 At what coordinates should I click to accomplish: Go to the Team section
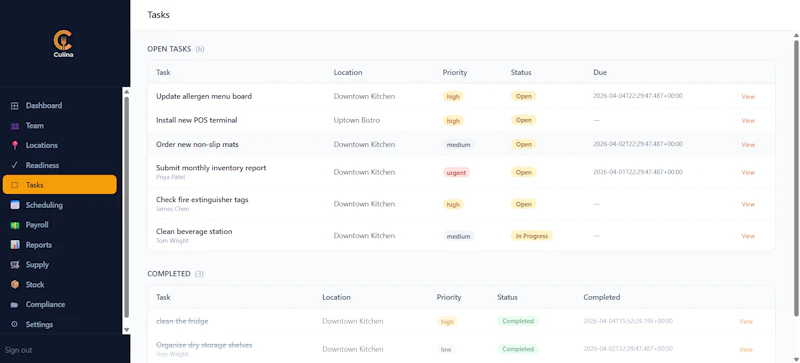(x=60, y=126)
